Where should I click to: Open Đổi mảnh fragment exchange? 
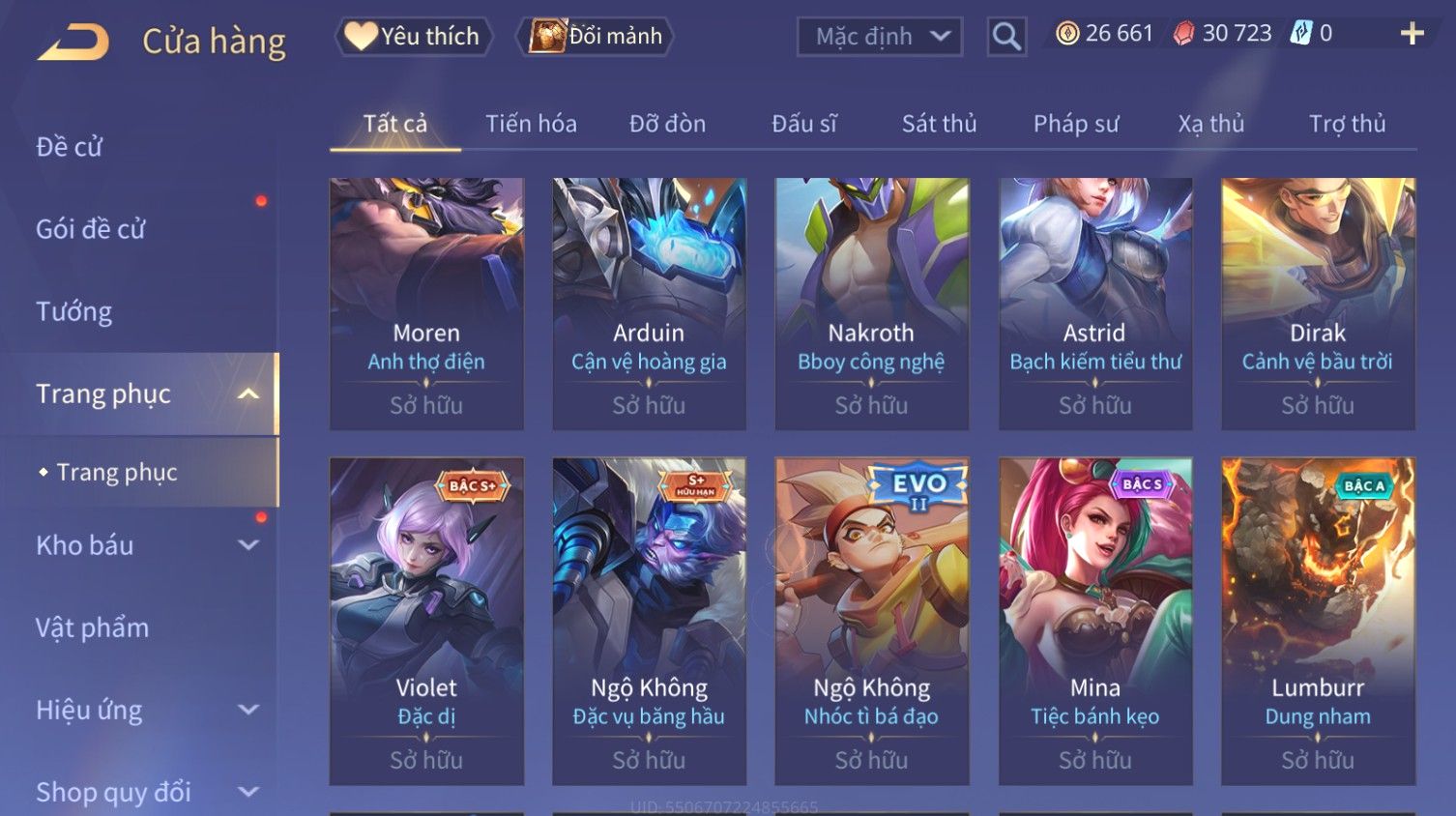[x=595, y=37]
